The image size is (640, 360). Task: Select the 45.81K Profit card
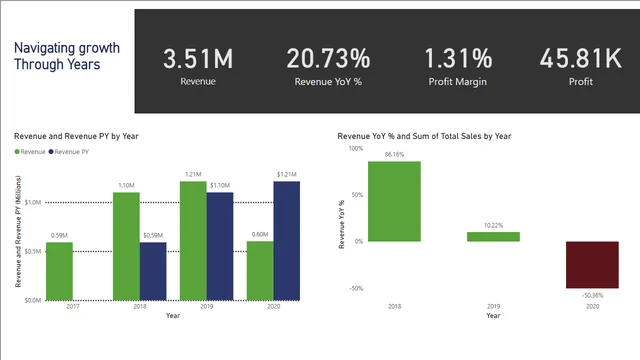580,66
